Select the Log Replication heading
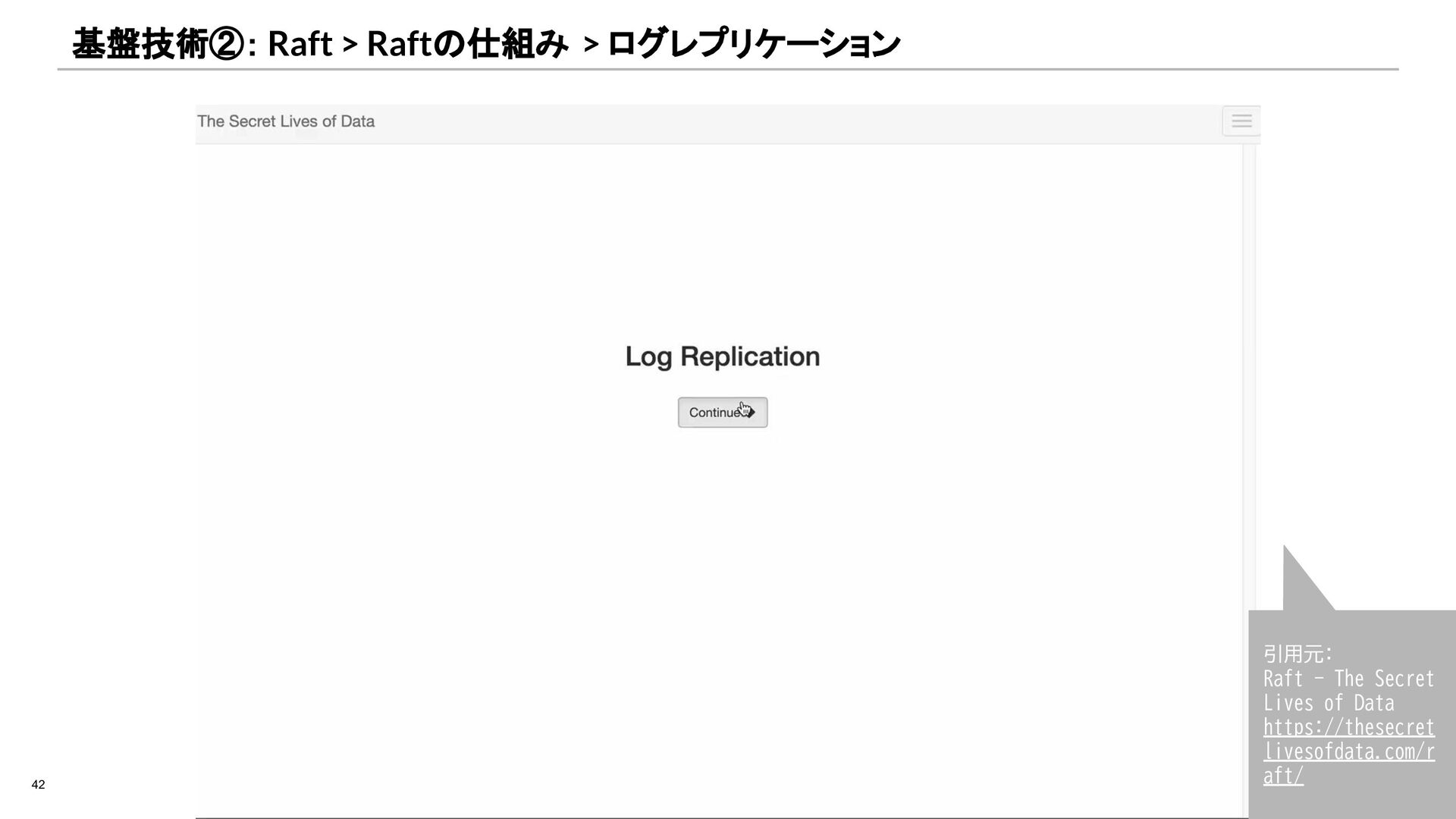The height and width of the screenshot is (819, 1456). [x=722, y=356]
